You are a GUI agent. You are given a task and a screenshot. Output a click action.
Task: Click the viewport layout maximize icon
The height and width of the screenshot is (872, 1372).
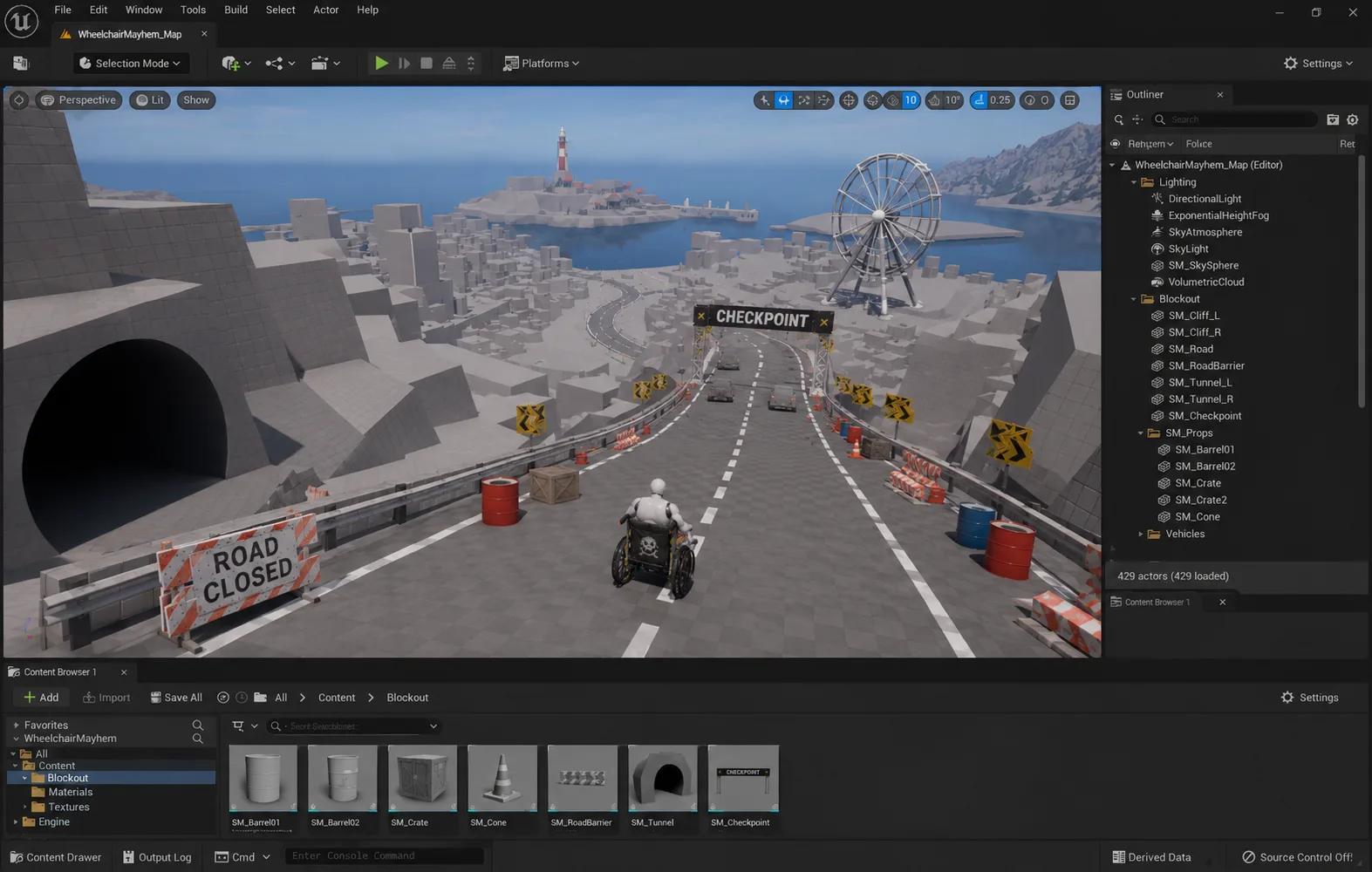click(1070, 100)
